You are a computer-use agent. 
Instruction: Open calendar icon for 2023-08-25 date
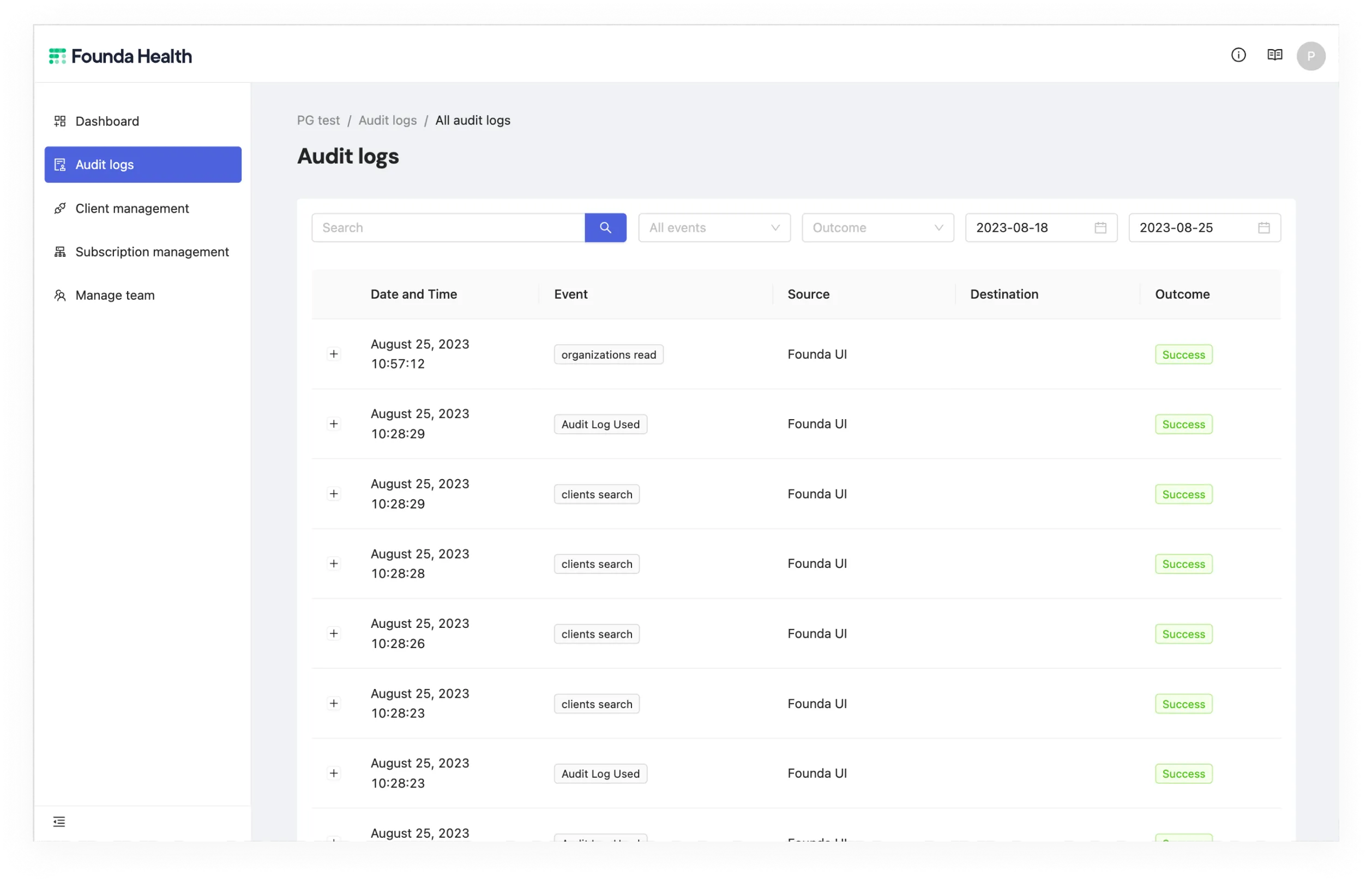pyautogui.click(x=1263, y=228)
